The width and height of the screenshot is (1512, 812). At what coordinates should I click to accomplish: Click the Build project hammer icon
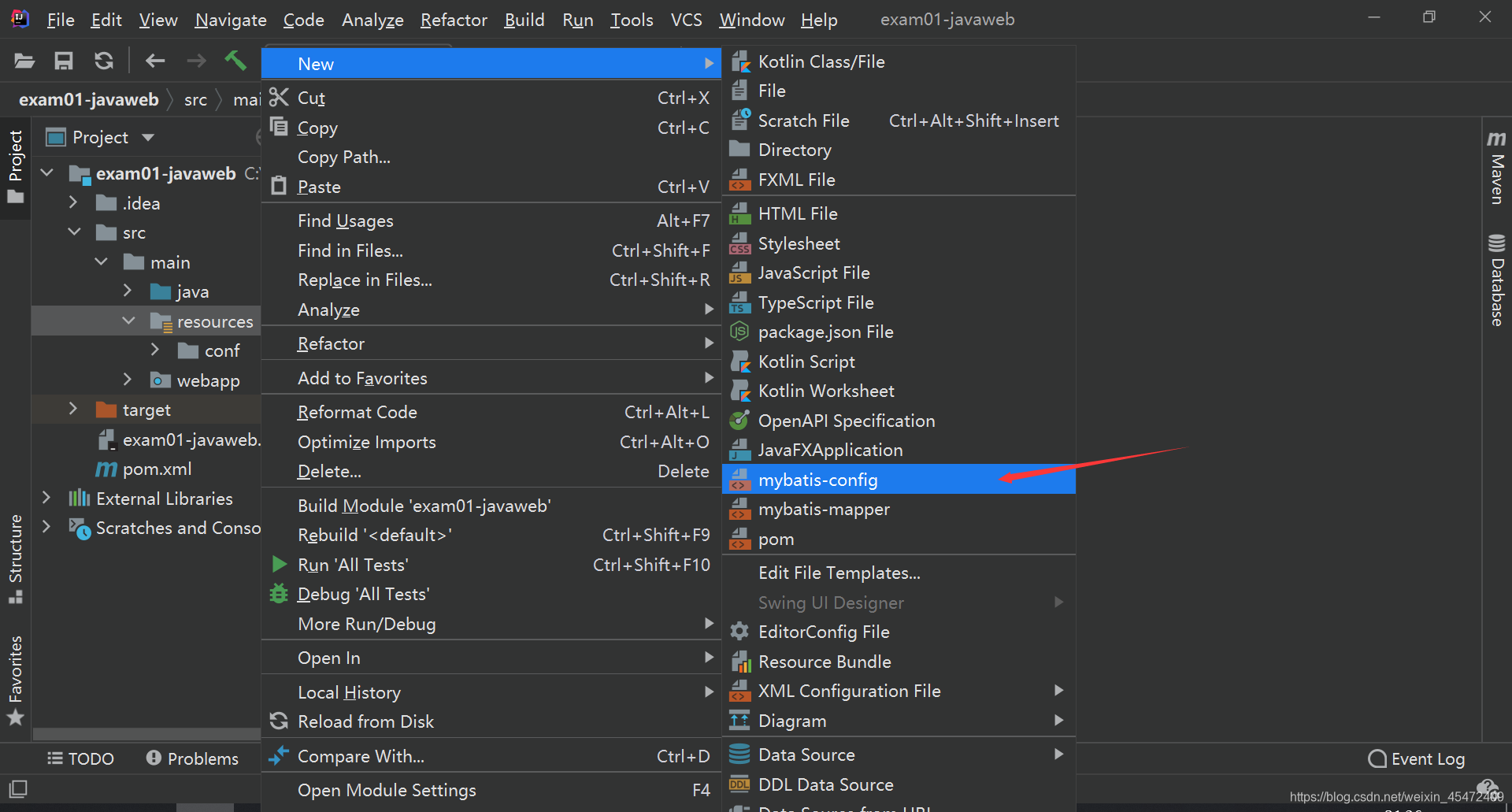point(235,61)
